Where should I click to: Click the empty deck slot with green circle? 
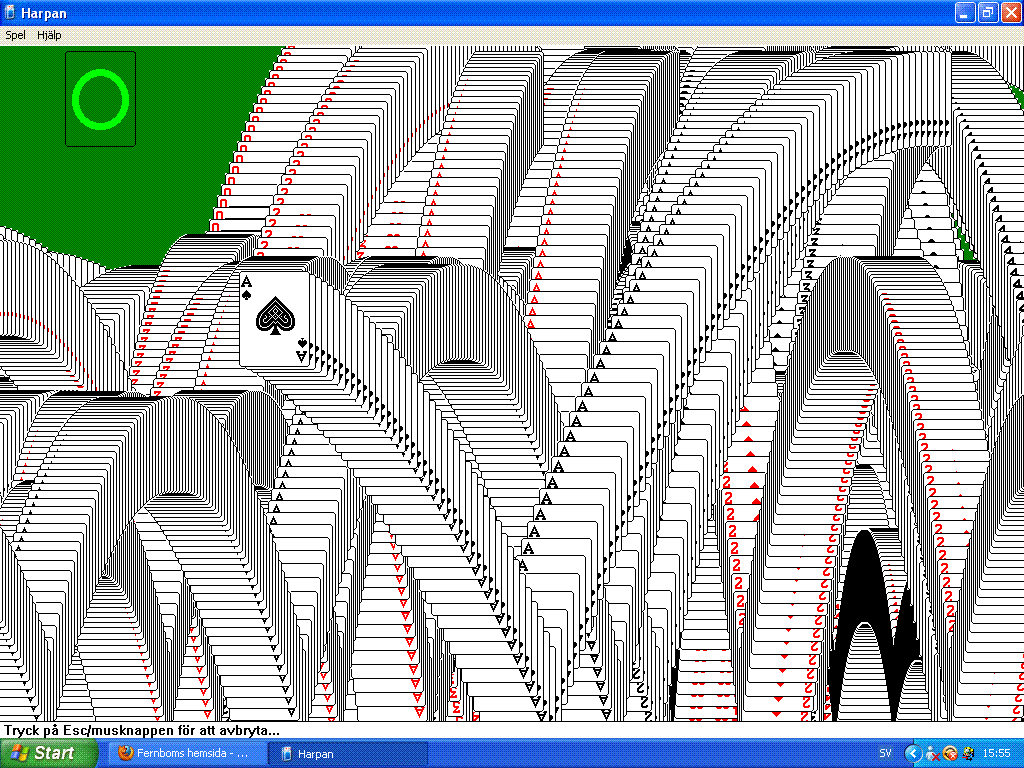[100, 99]
